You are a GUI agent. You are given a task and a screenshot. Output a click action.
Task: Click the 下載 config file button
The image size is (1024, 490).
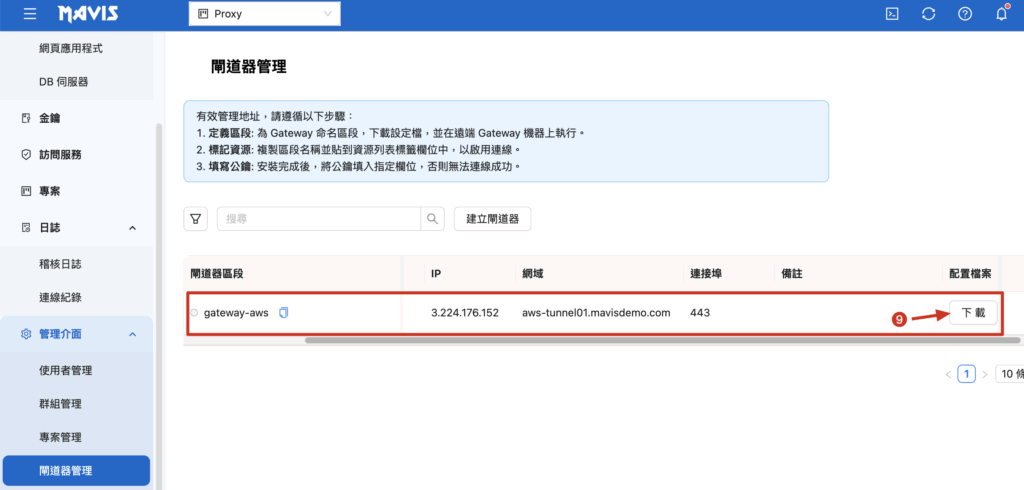972,313
